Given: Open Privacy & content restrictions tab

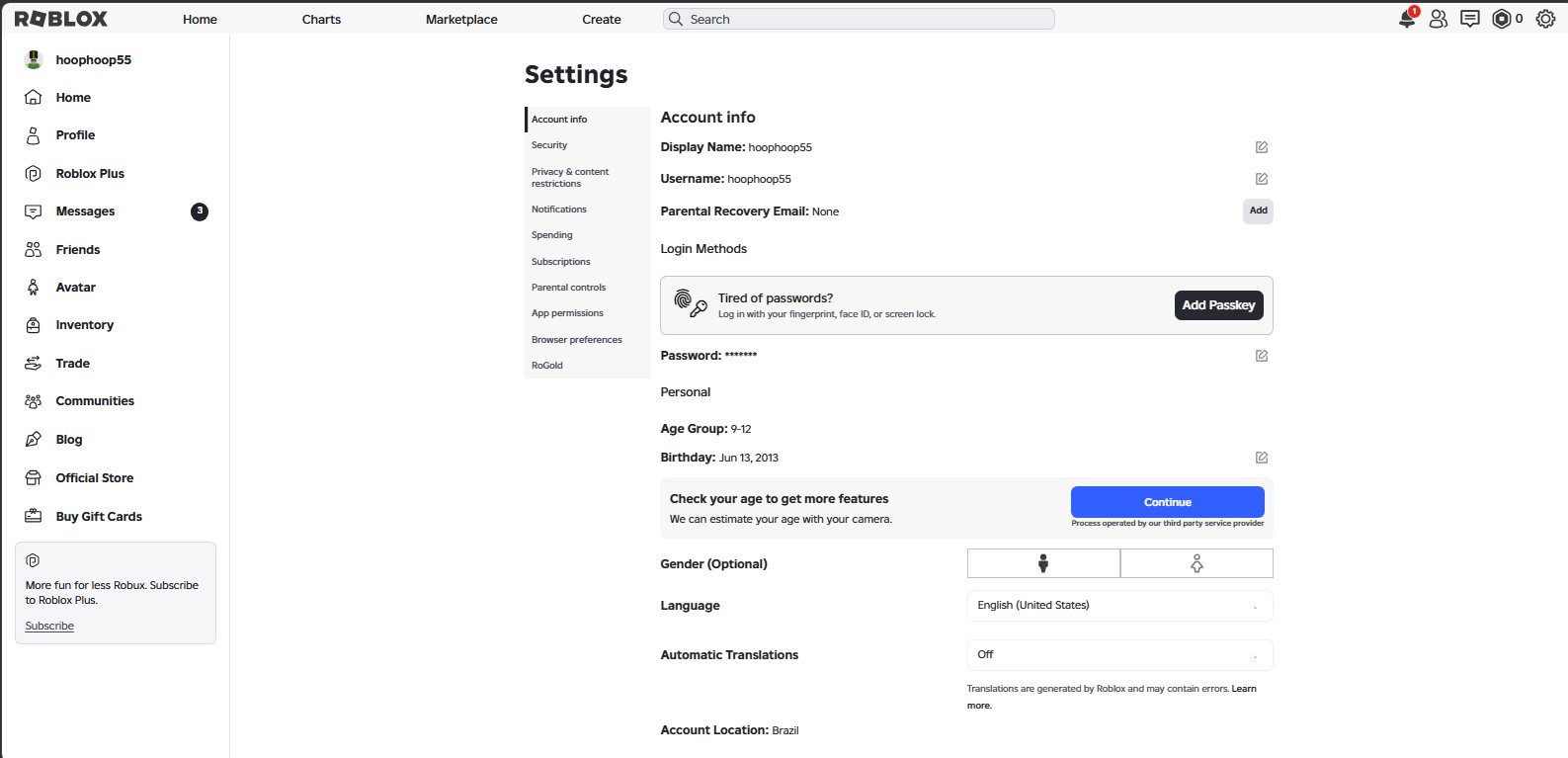Looking at the screenshot, I should pos(588,178).
